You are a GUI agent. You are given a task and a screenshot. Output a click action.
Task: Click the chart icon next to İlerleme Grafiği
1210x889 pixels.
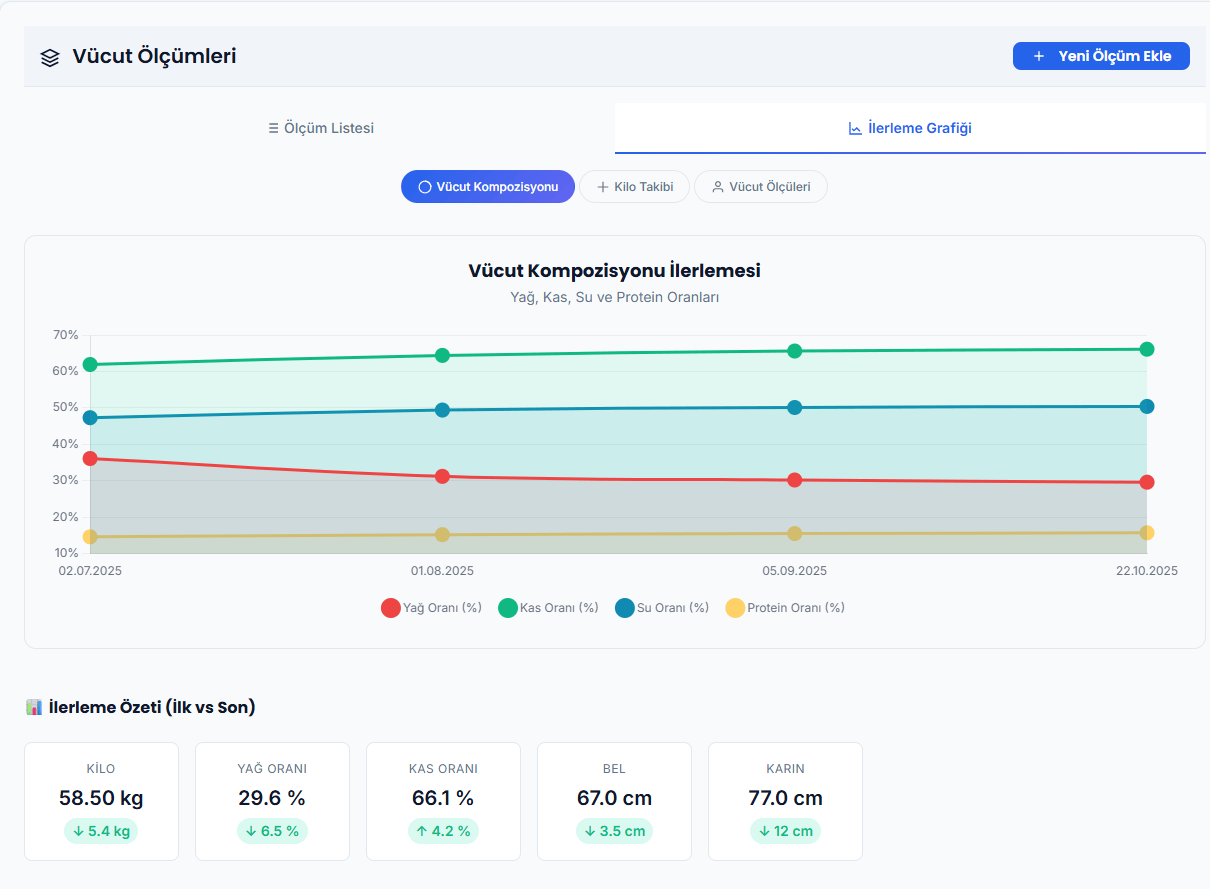click(x=855, y=128)
